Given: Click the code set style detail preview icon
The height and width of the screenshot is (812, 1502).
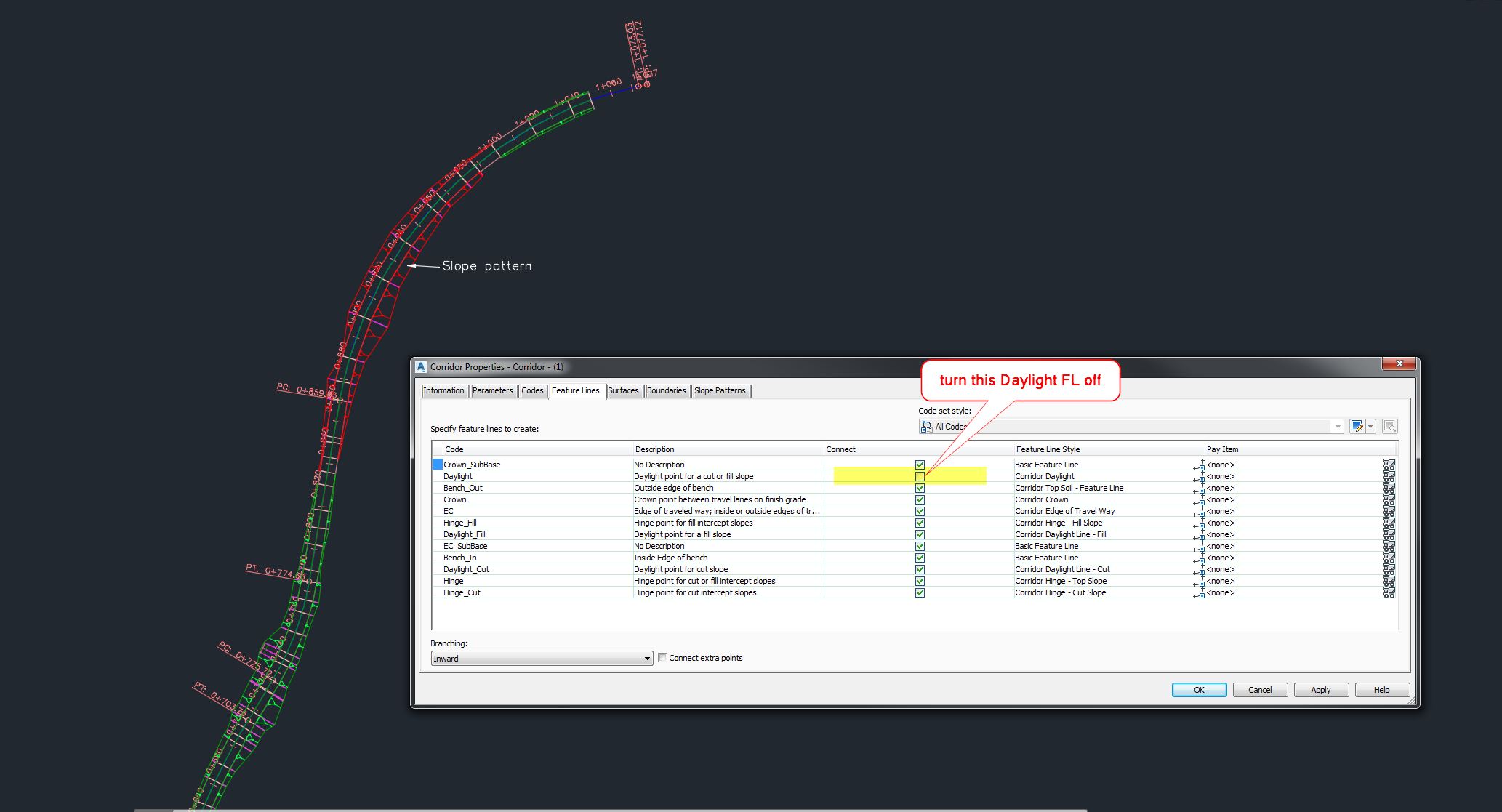Looking at the screenshot, I should click(x=1389, y=427).
